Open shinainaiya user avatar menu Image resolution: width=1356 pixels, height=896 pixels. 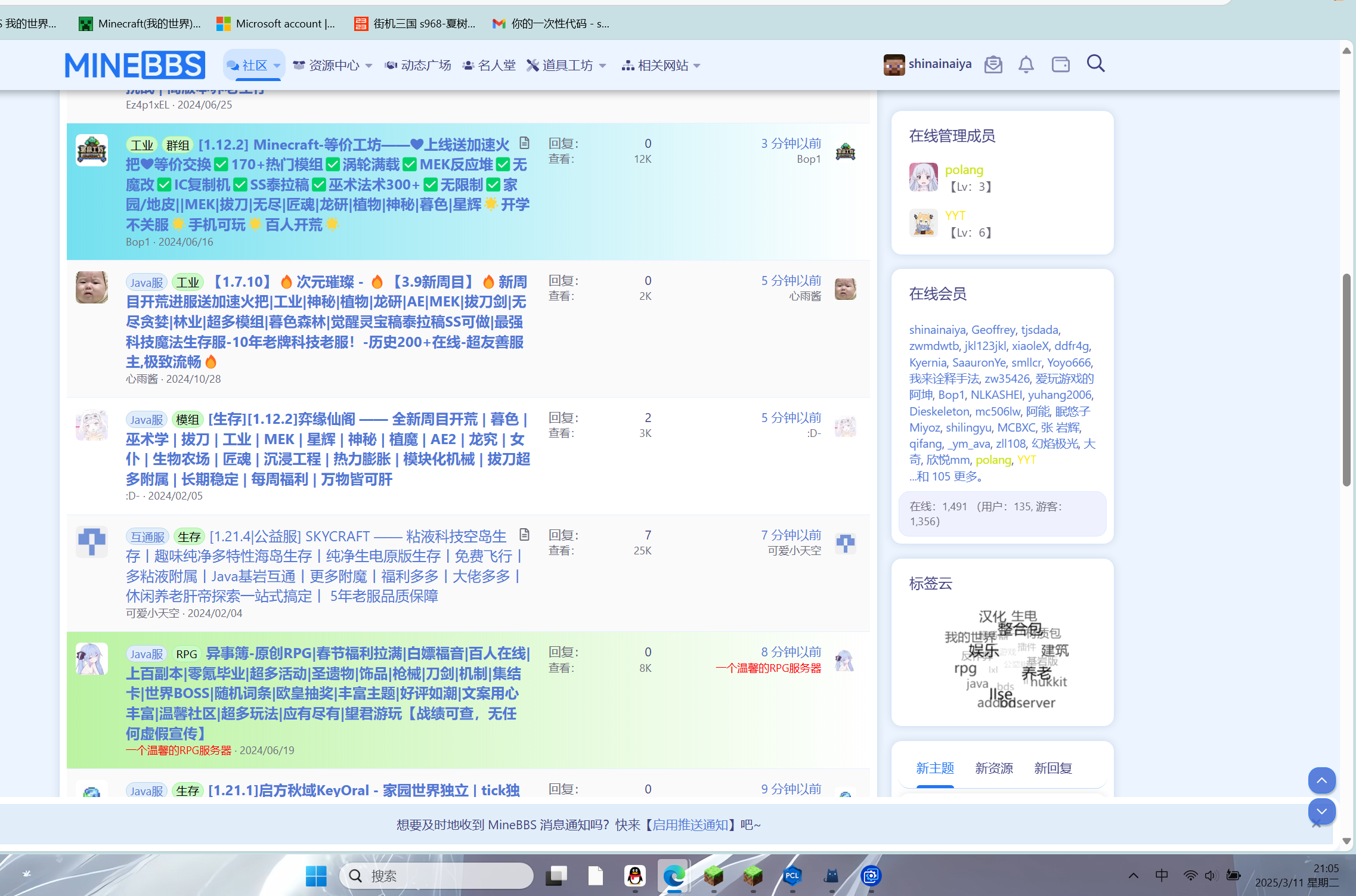coord(928,64)
